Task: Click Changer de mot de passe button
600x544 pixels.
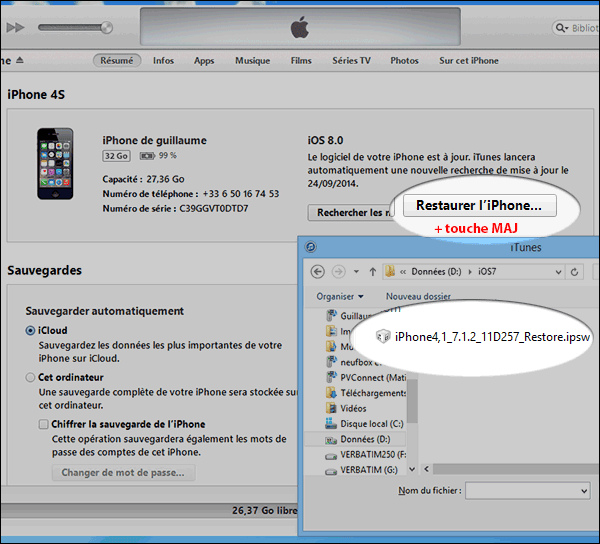Action: 124,472
